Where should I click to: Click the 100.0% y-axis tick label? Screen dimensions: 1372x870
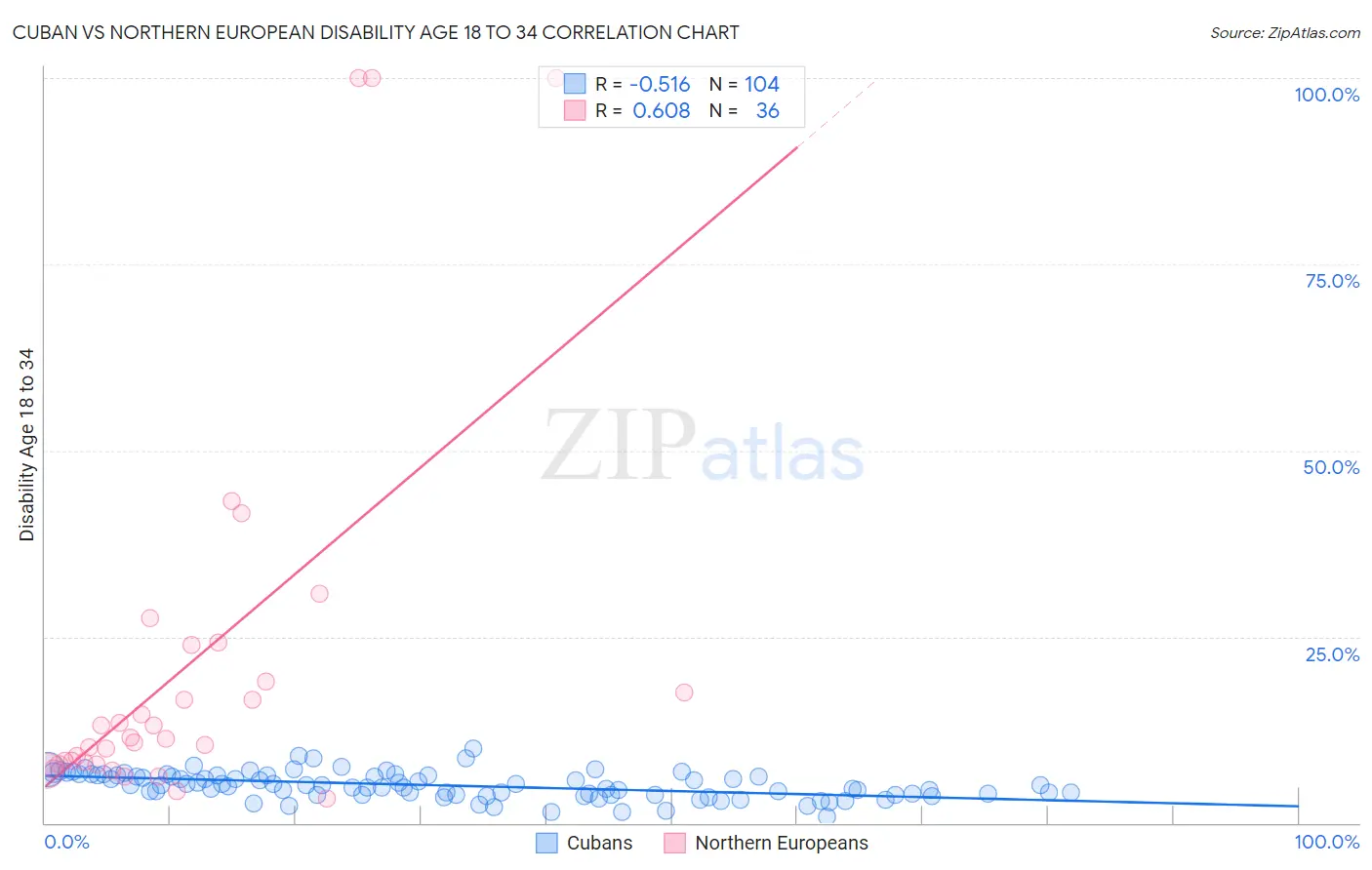1326,95
